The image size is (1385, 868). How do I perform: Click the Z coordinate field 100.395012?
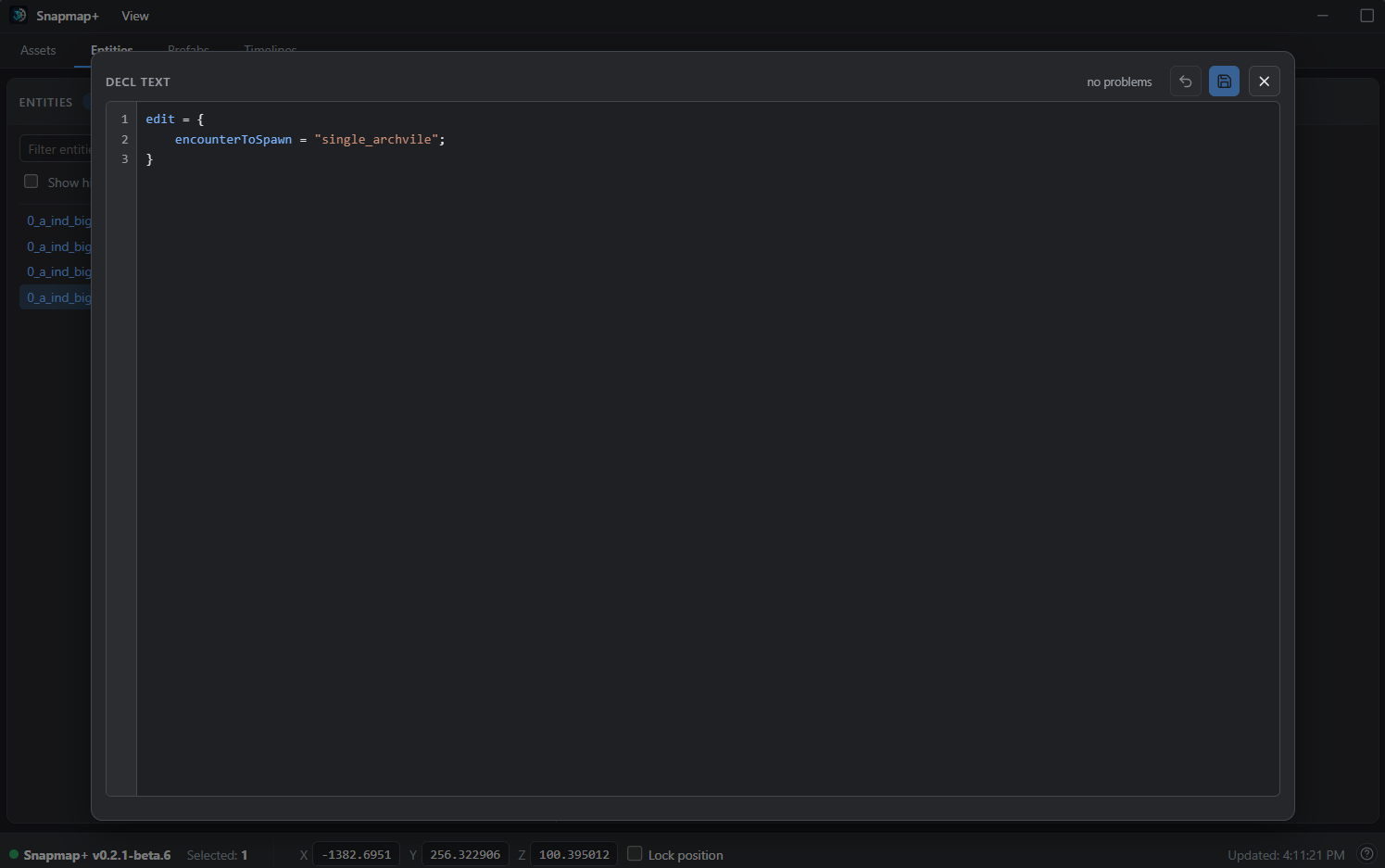pyautogui.click(x=573, y=854)
